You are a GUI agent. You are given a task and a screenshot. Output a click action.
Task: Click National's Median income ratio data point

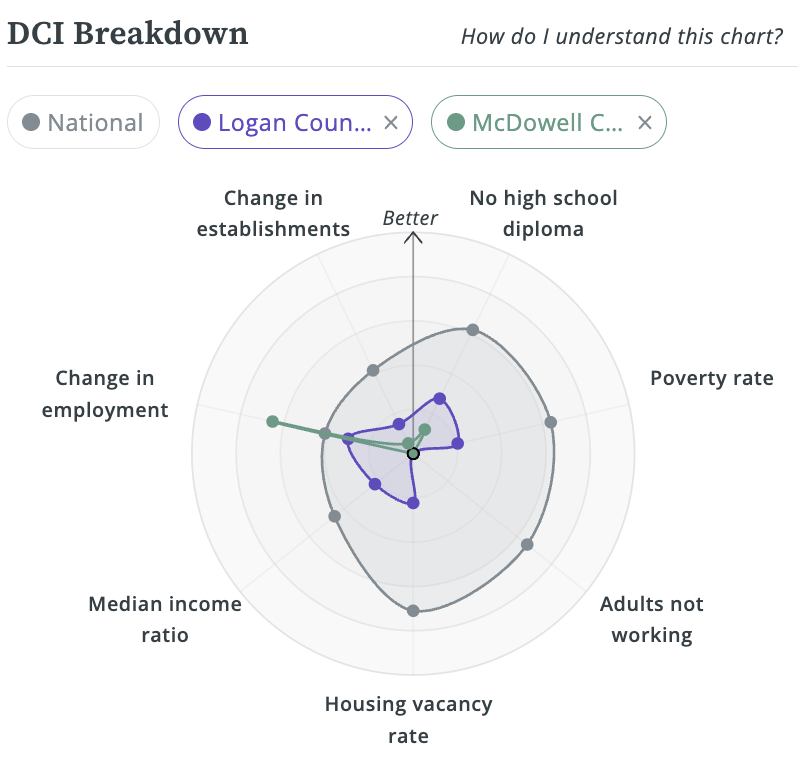coord(334,516)
